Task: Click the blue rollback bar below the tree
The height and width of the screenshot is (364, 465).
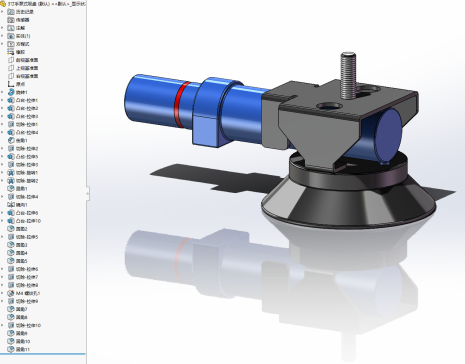Action: (43, 354)
